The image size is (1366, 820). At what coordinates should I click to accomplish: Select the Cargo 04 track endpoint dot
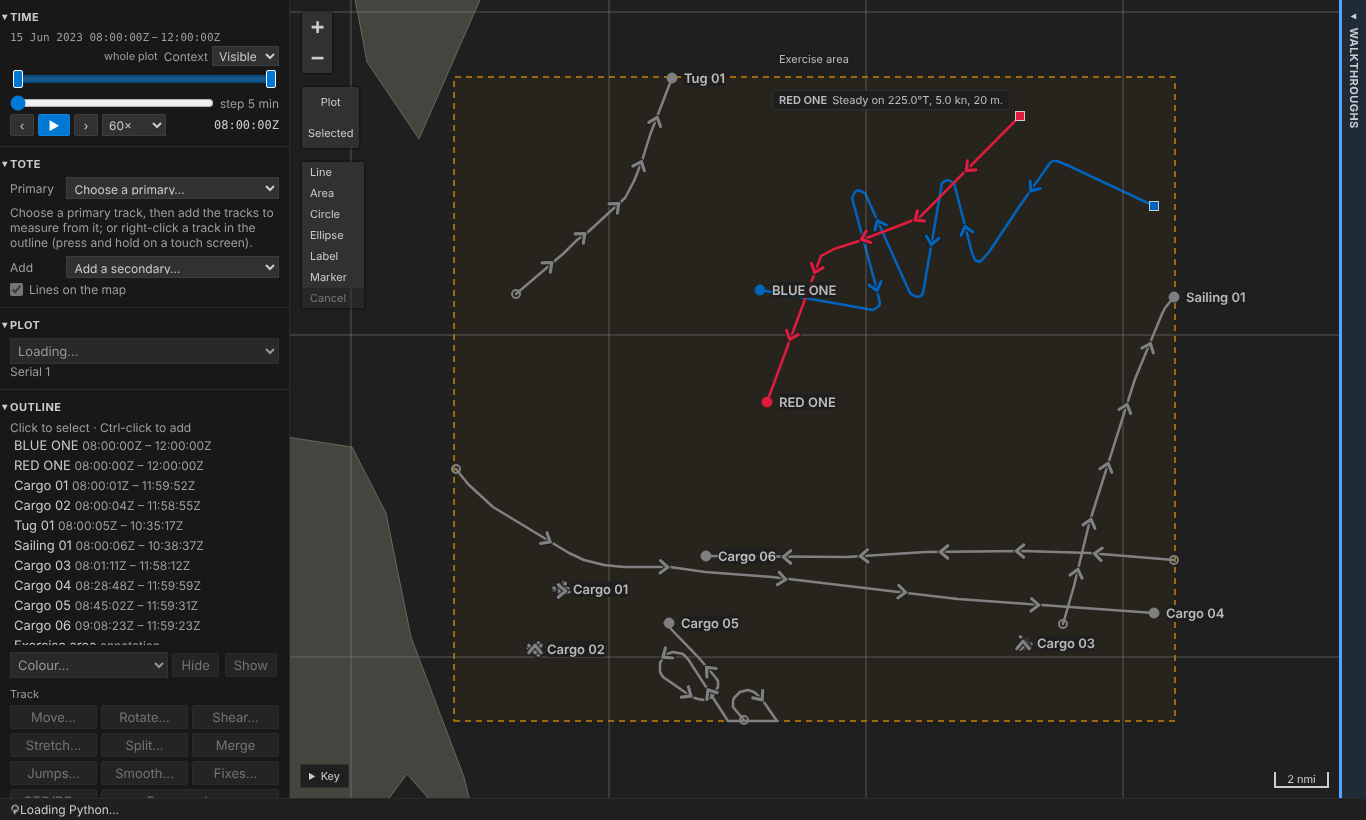tap(1154, 613)
